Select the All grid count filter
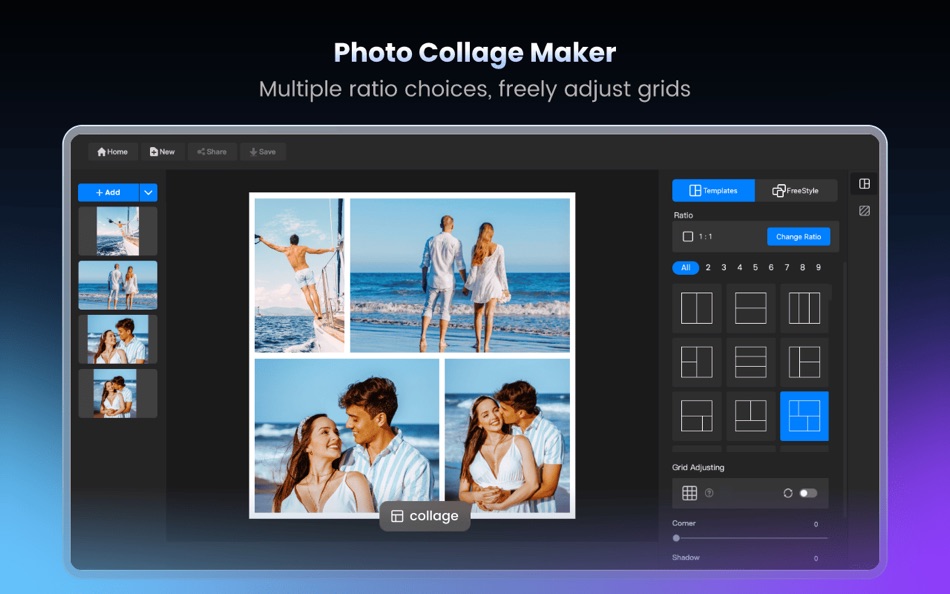The height and width of the screenshot is (594, 950). pos(685,267)
